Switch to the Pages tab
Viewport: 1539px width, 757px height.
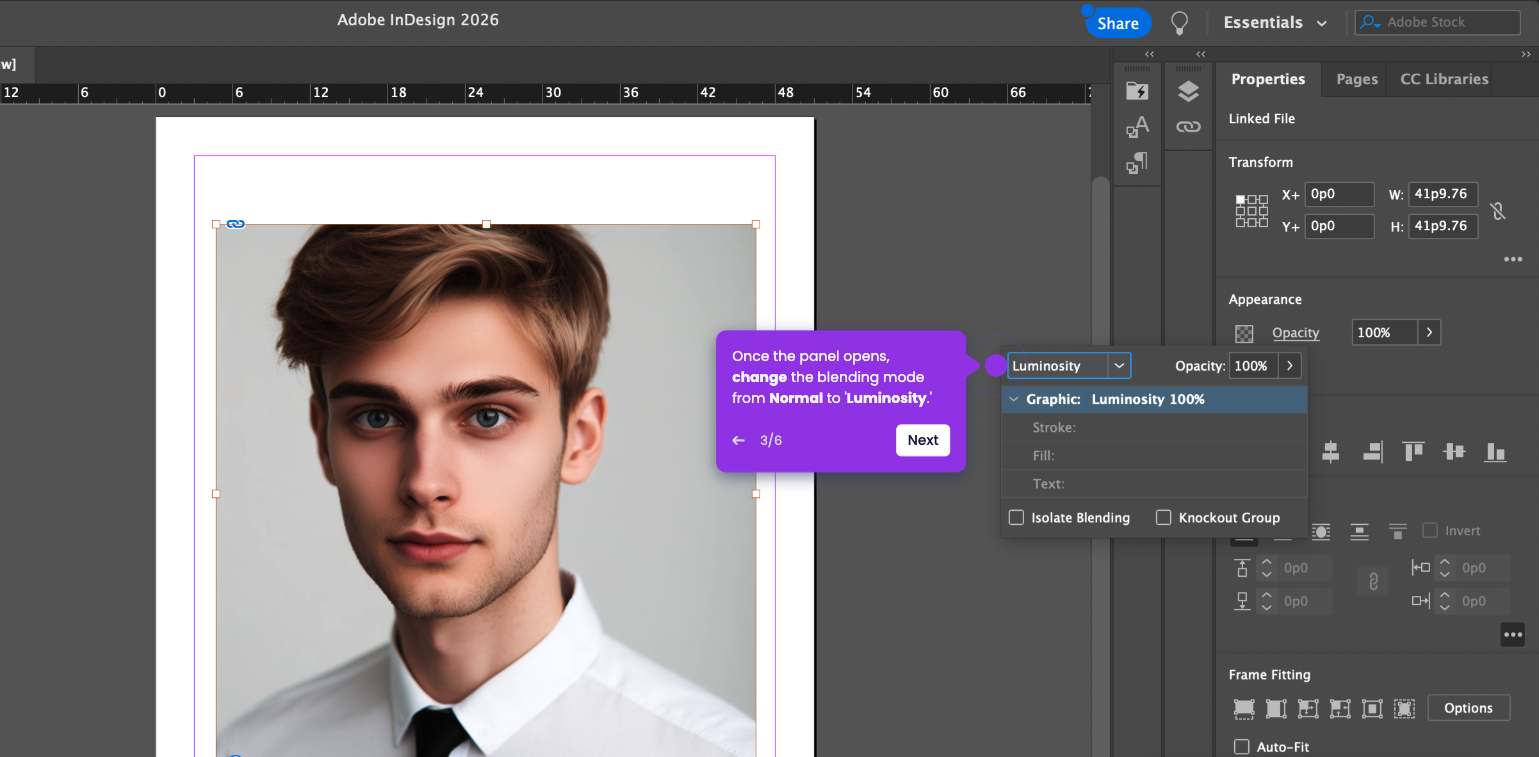tap(1356, 79)
